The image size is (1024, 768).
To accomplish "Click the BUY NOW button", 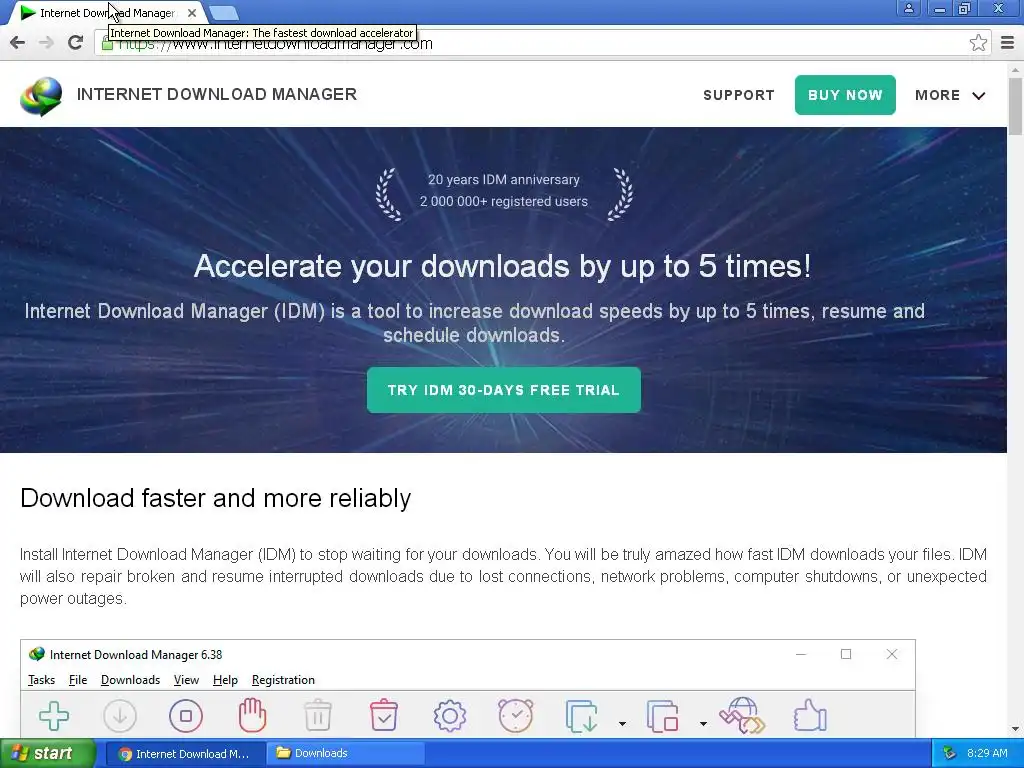I will click(x=845, y=95).
